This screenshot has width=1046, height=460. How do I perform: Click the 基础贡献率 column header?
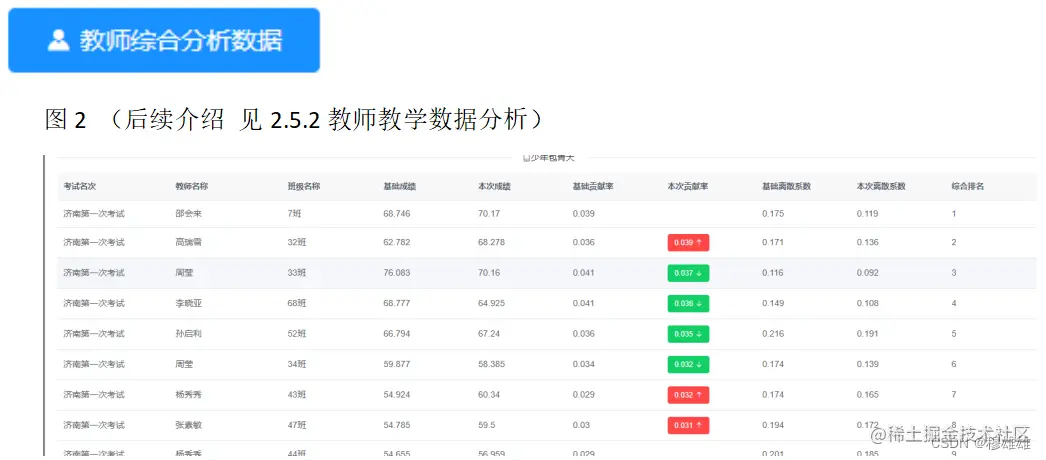click(593, 186)
